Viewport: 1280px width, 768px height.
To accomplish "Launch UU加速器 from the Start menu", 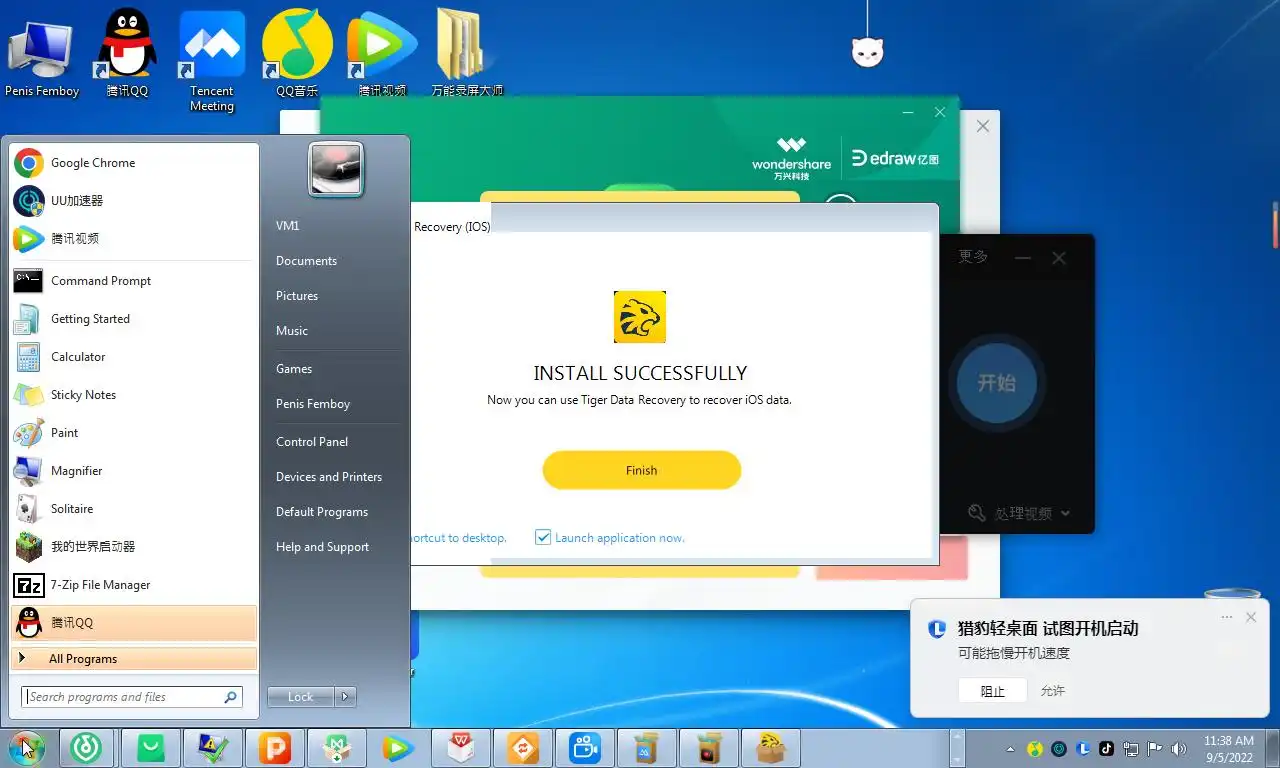I will 133,201.
